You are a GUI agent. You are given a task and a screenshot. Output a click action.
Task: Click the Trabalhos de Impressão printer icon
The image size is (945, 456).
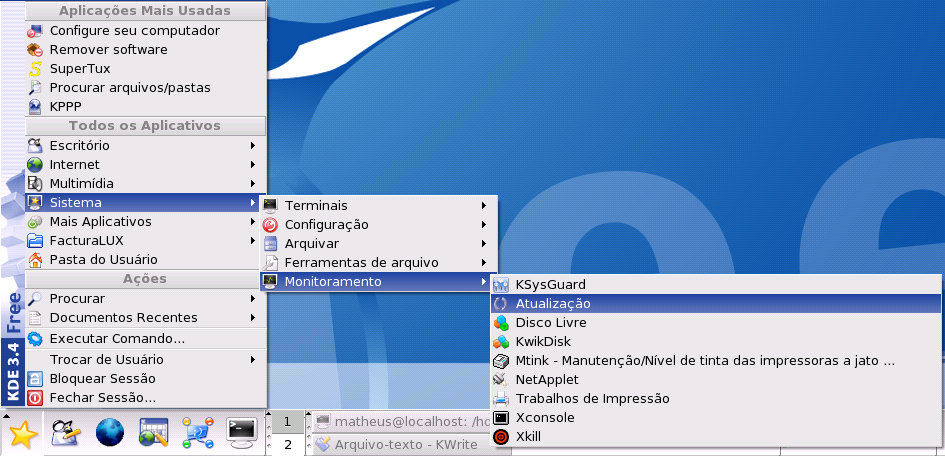tap(501, 398)
